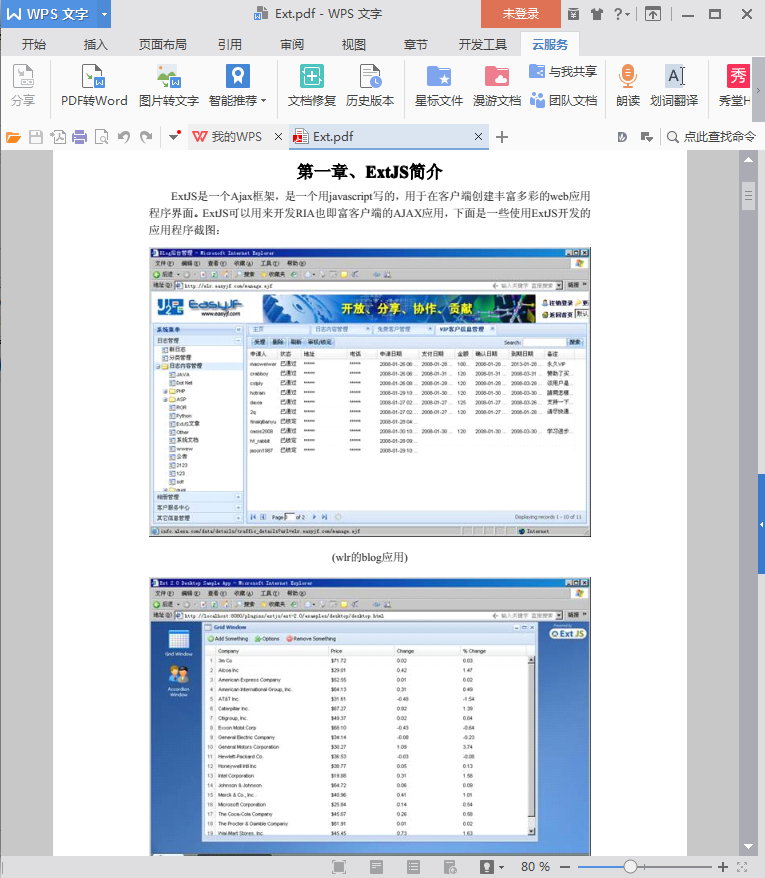Click the 未登录 login button
The image size is (765, 878).
coord(520,14)
